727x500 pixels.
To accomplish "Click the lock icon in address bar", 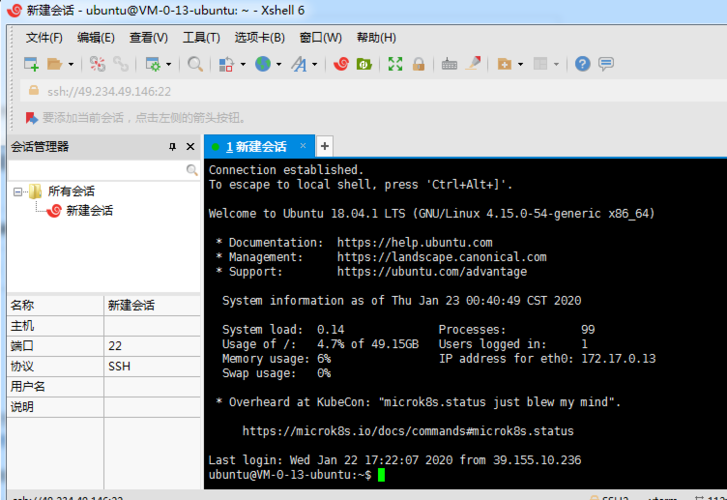I will point(33,90).
